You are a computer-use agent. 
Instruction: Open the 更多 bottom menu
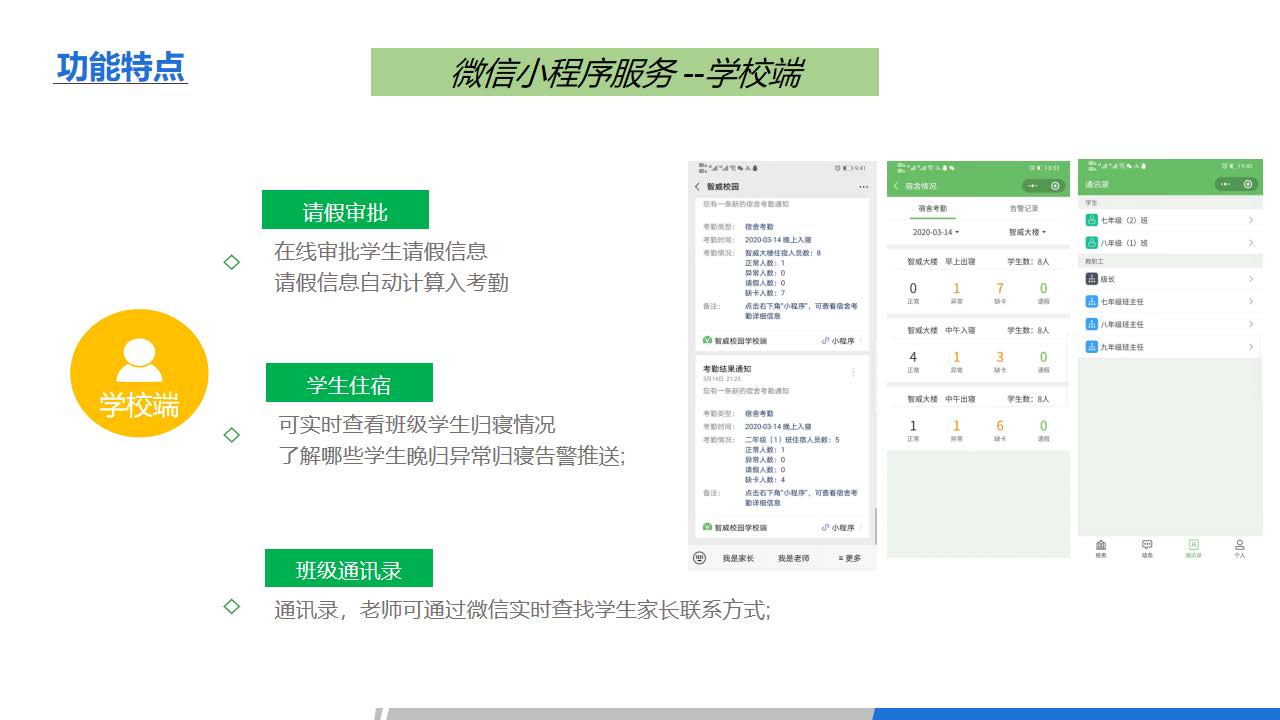pyautogui.click(x=849, y=558)
